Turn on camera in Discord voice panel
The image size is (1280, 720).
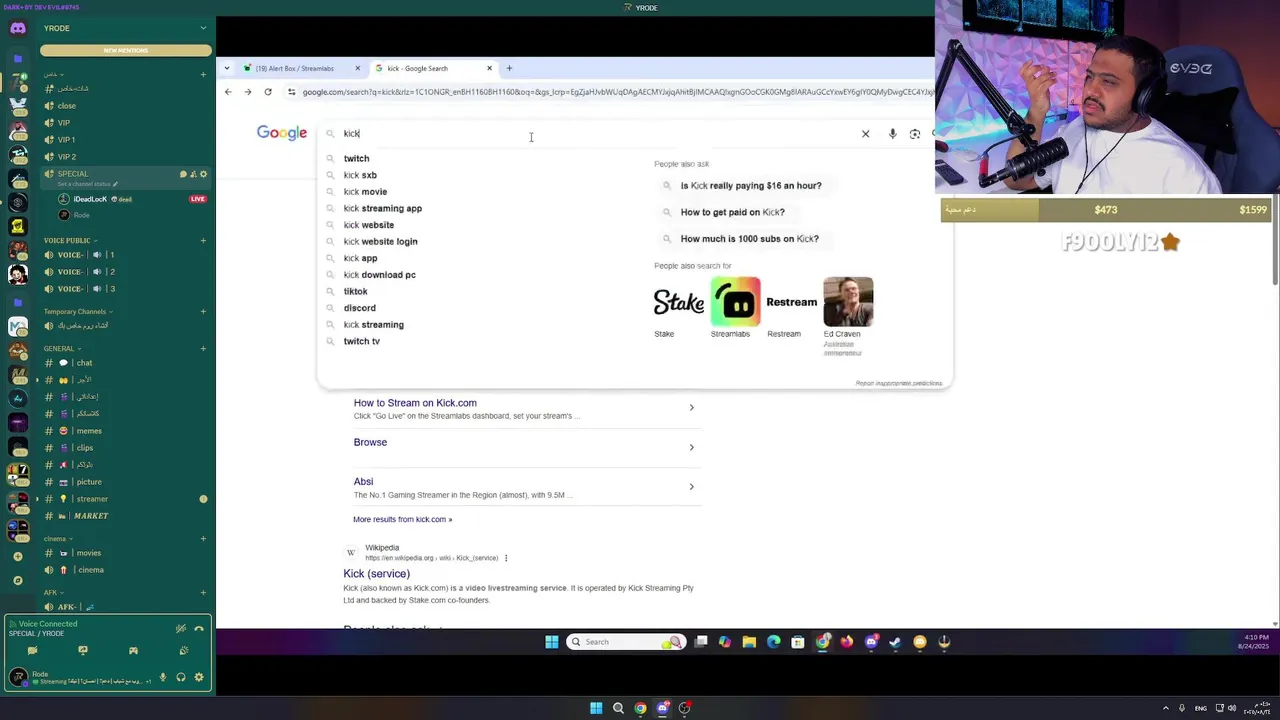(32, 651)
